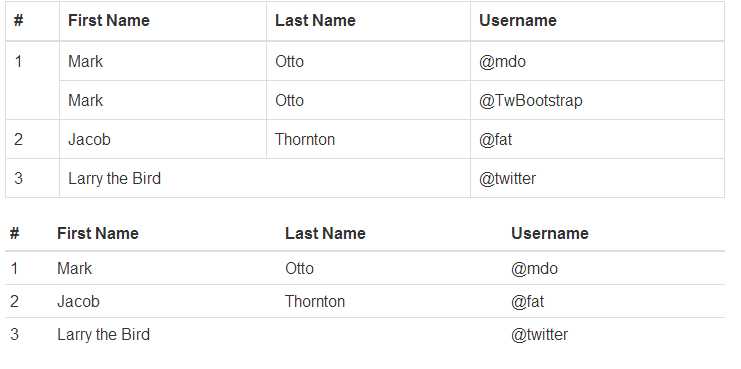Select the @mdo cell in bordered table
Screen dimensions: 741x369
click(502, 61)
